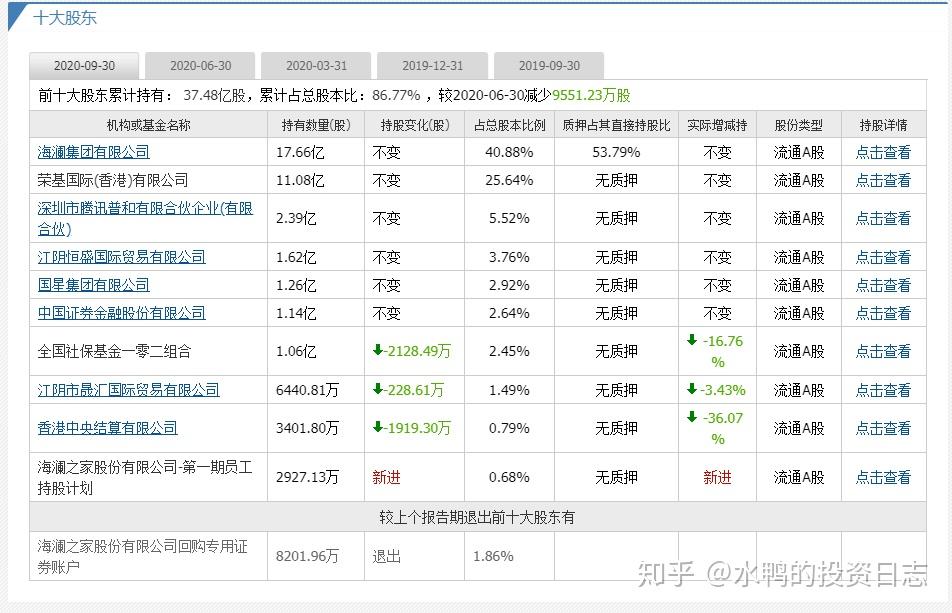This screenshot has height=613, width=952.
Task: Click the 53.79% pledge ratio cell
Action: pyautogui.click(x=616, y=152)
